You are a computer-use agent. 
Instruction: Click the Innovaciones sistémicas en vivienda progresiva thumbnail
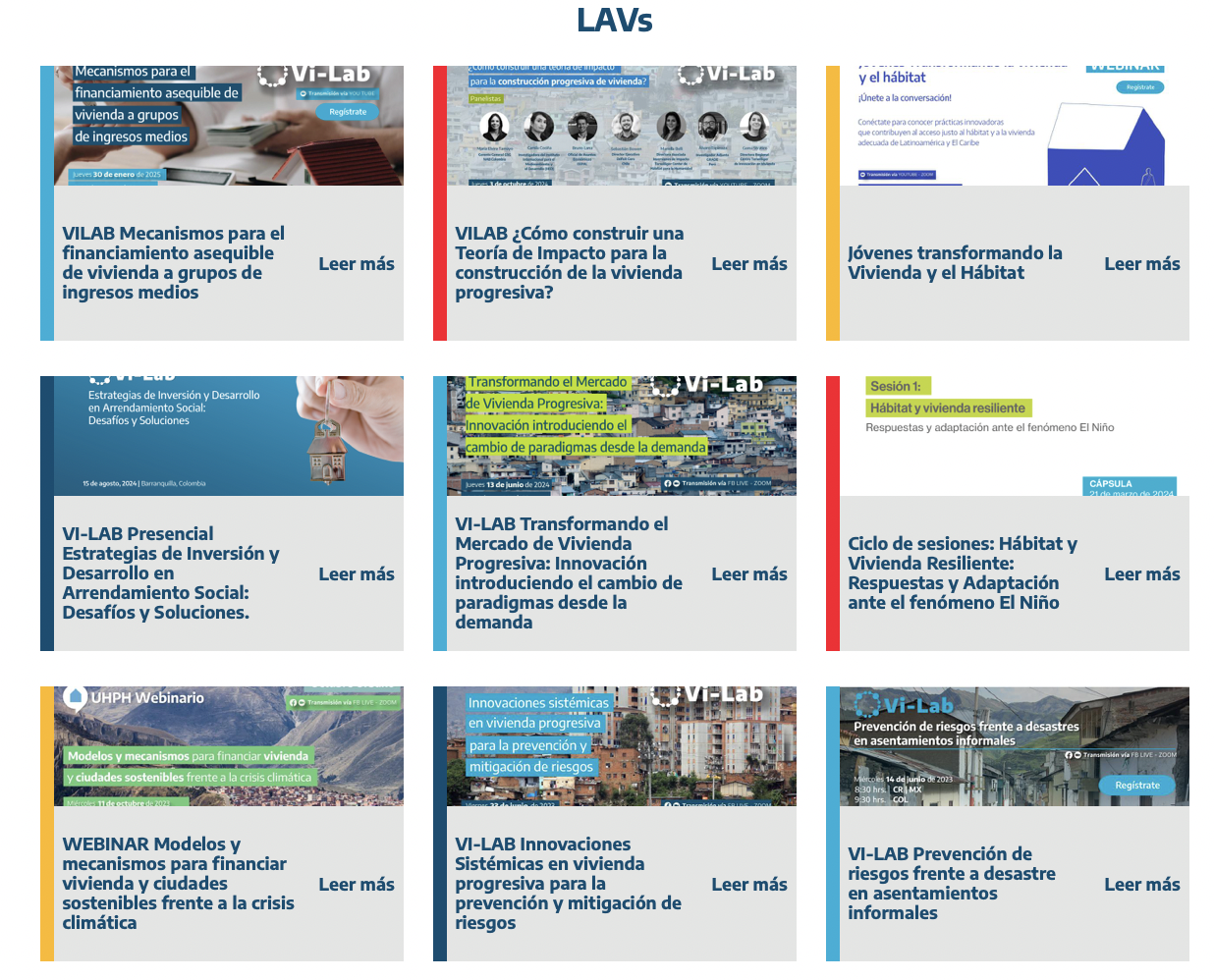click(x=621, y=746)
